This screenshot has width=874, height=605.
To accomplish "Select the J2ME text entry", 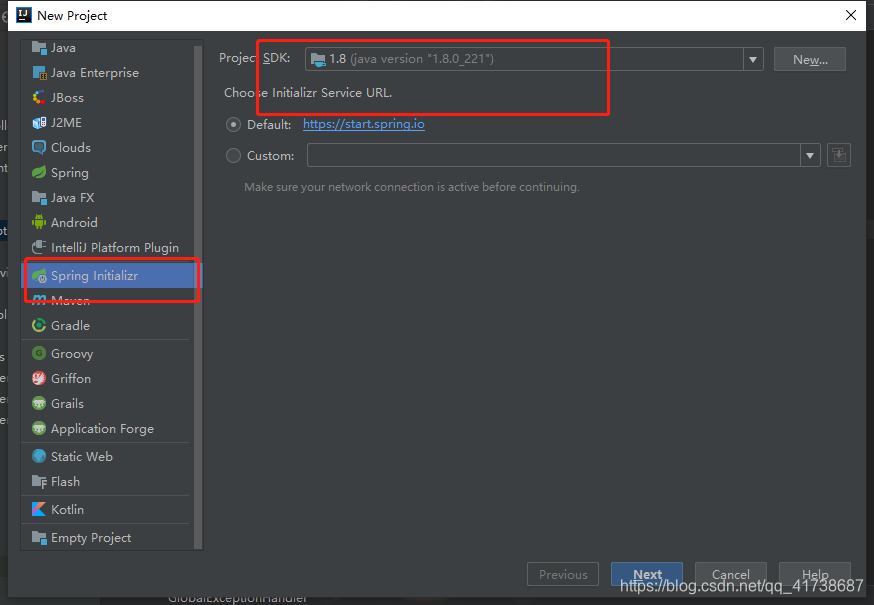I will click(66, 123).
